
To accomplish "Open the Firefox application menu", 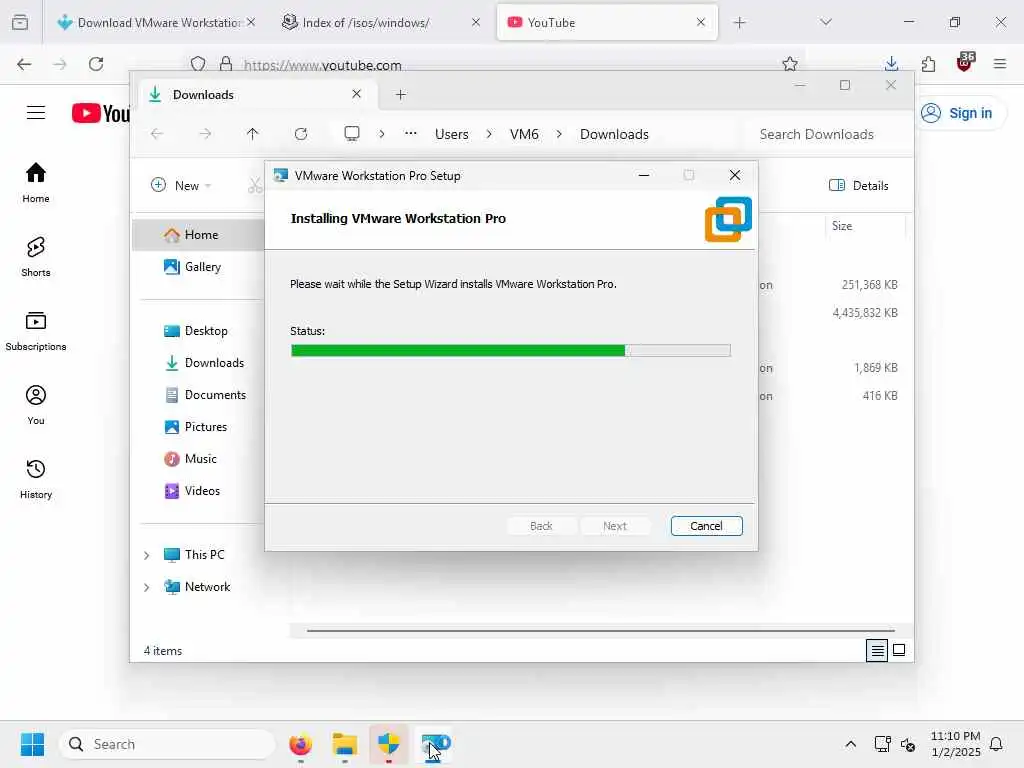I will tap(1000, 64).
